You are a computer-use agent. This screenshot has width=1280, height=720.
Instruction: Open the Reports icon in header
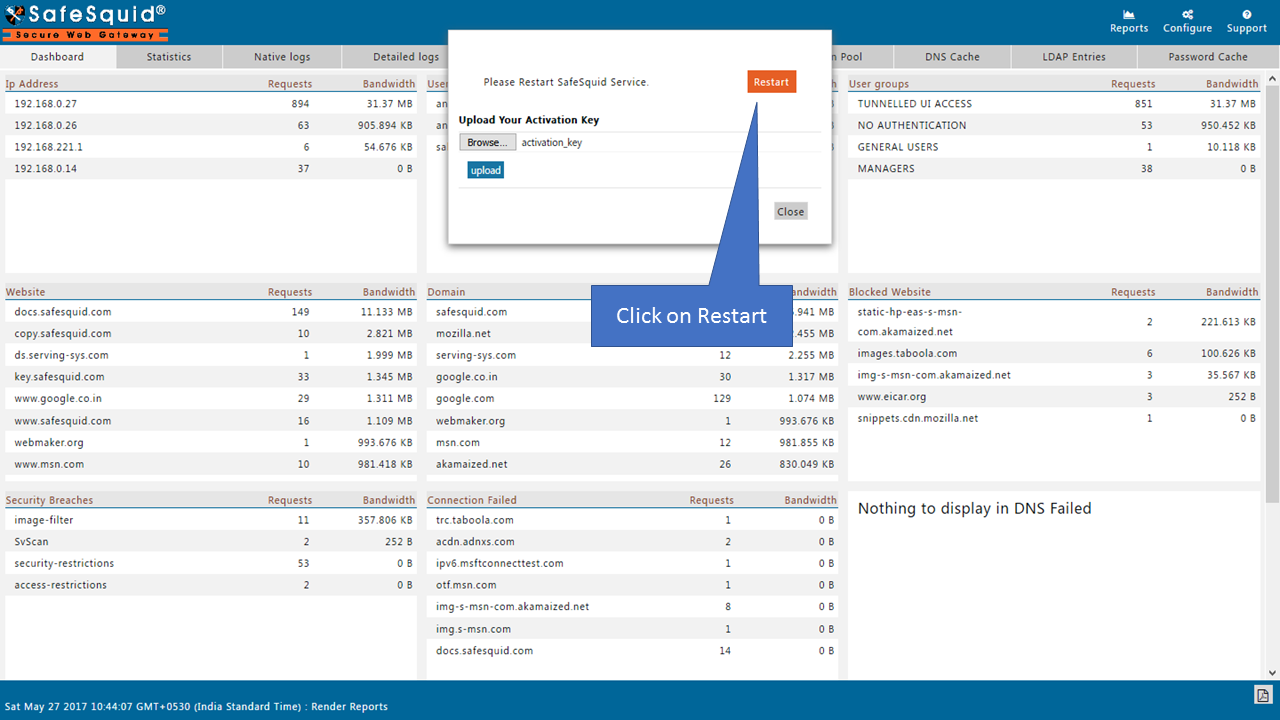[1128, 21]
